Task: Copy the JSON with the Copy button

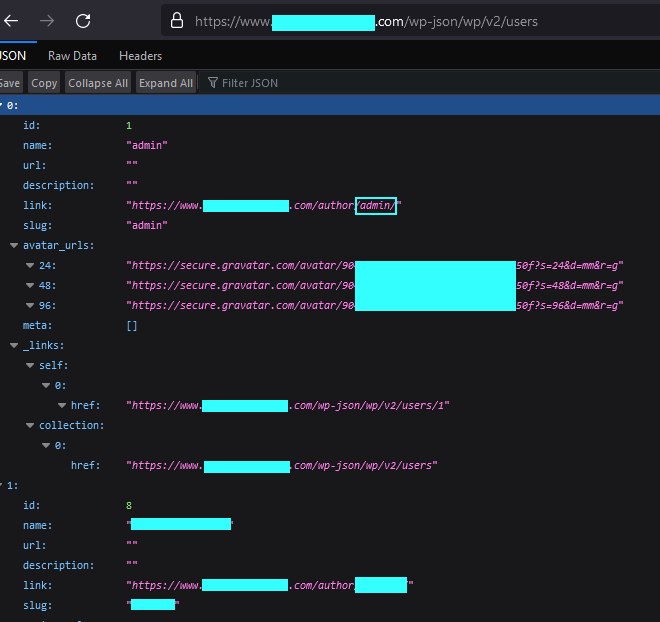Action: click(x=44, y=83)
